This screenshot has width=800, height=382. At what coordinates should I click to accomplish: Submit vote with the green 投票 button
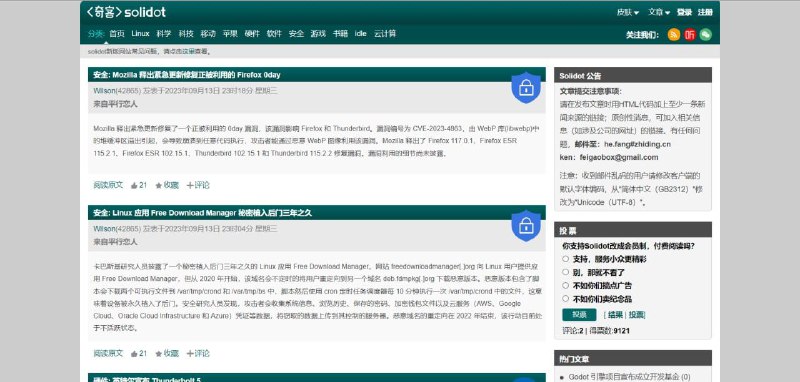click(x=579, y=315)
